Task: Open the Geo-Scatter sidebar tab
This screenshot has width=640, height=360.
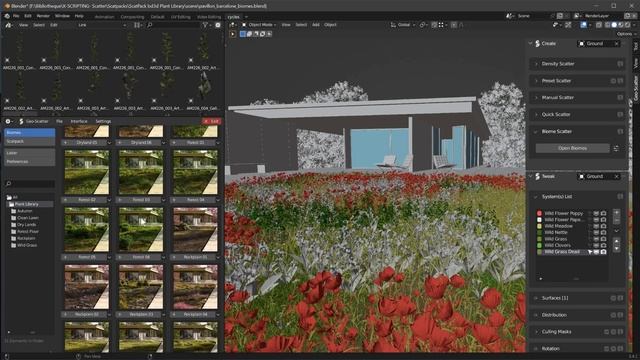Action: (636, 88)
